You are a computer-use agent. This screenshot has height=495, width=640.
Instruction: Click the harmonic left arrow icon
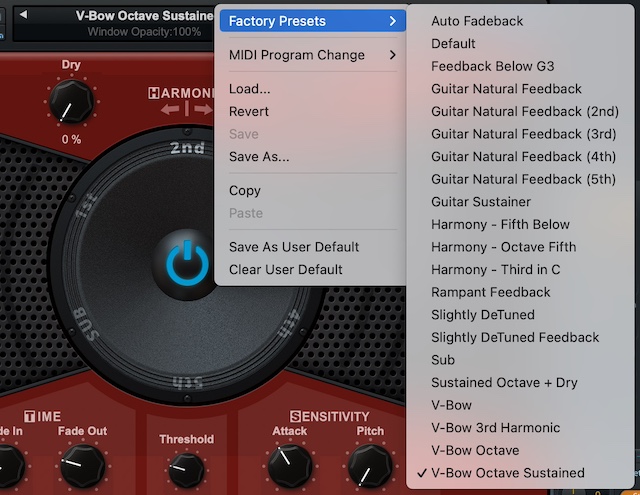tap(170, 109)
